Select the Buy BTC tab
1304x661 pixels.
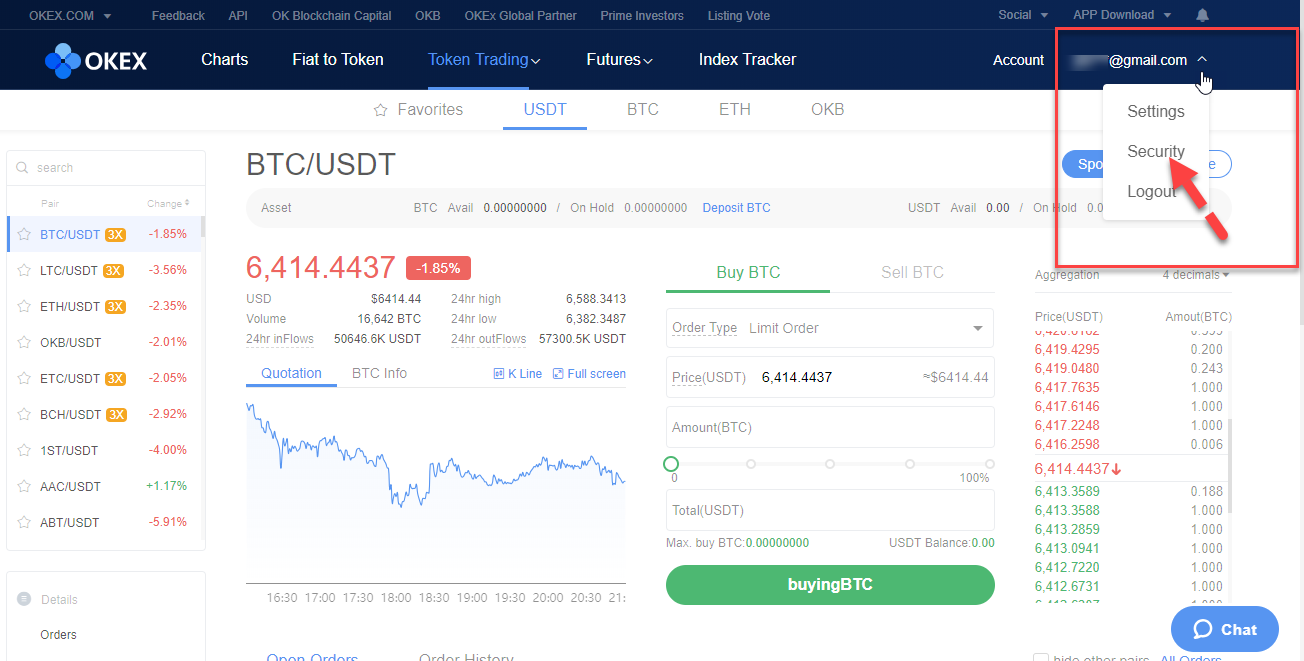pyautogui.click(x=748, y=272)
